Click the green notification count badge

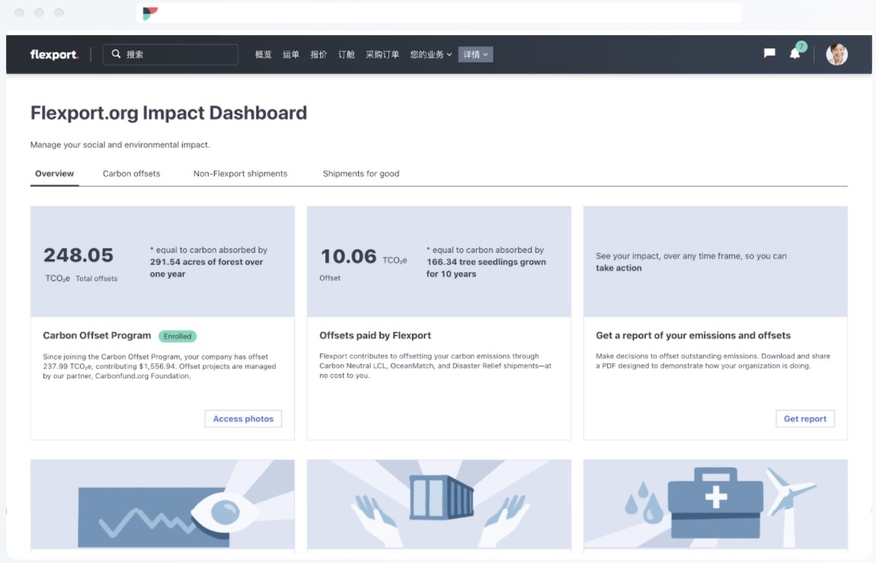click(x=802, y=46)
